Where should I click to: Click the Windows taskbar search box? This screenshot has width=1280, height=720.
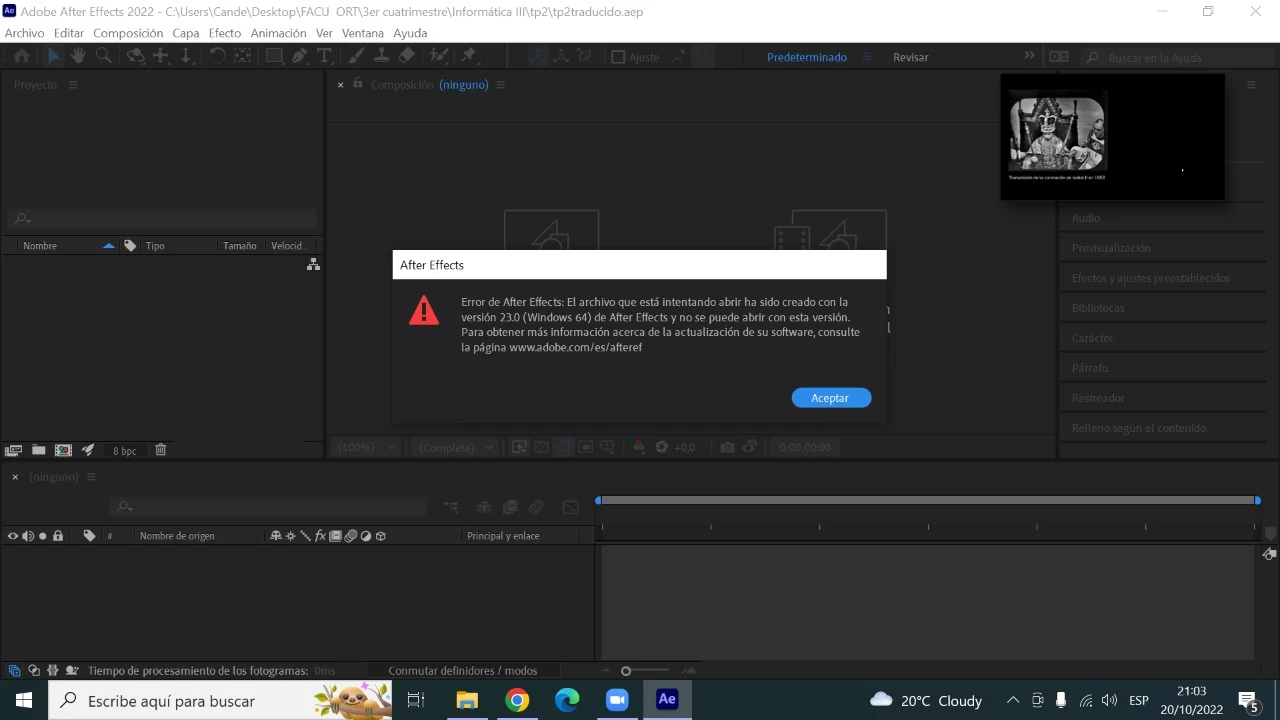[x=220, y=700]
